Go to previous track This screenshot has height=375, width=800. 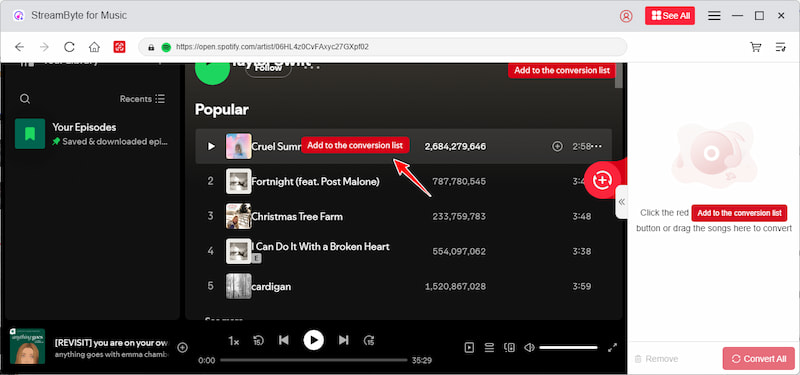pyautogui.click(x=284, y=340)
